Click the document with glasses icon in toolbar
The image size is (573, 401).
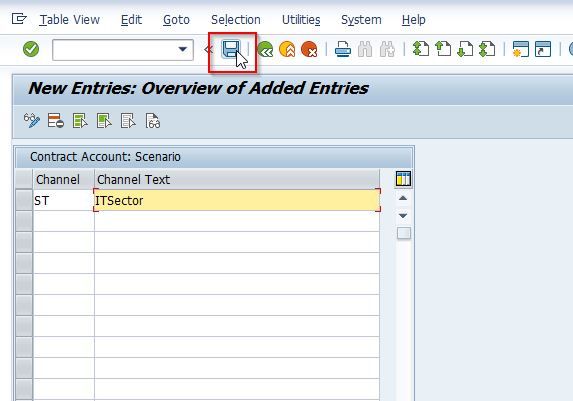(x=152, y=121)
